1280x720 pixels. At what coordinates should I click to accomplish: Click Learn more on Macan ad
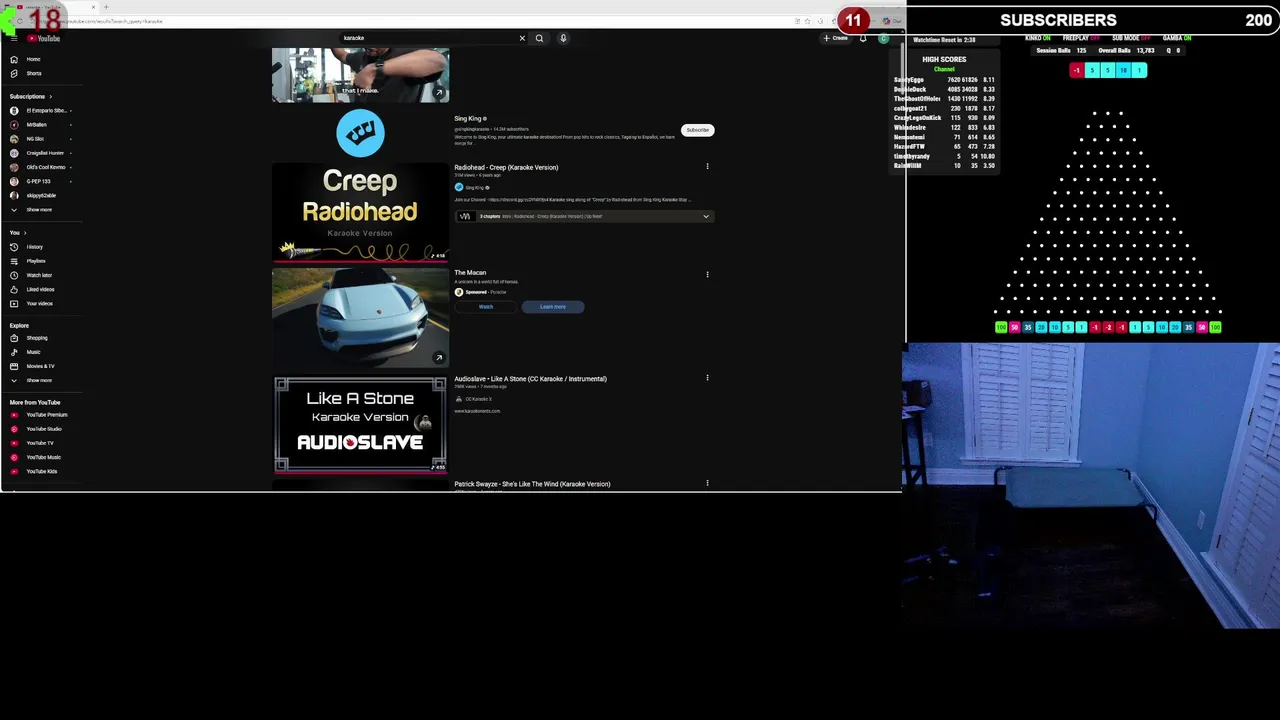coord(553,307)
